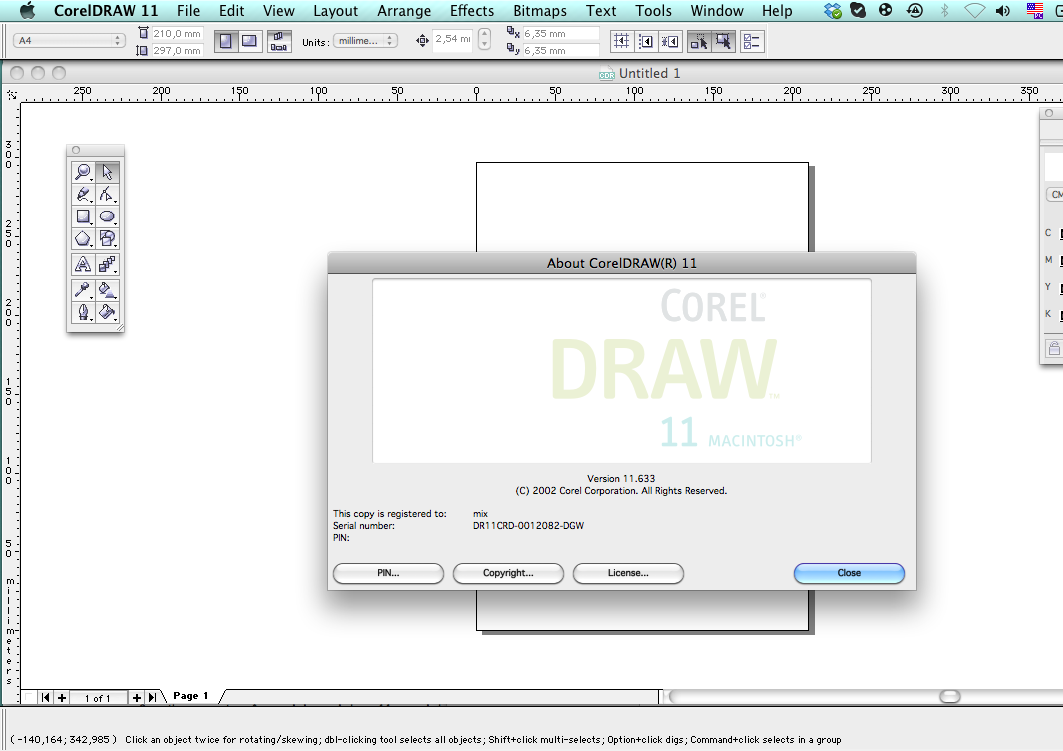Toggle Draw Complex Objects when moving button
This screenshot has width=1063, height=751.
698,41
